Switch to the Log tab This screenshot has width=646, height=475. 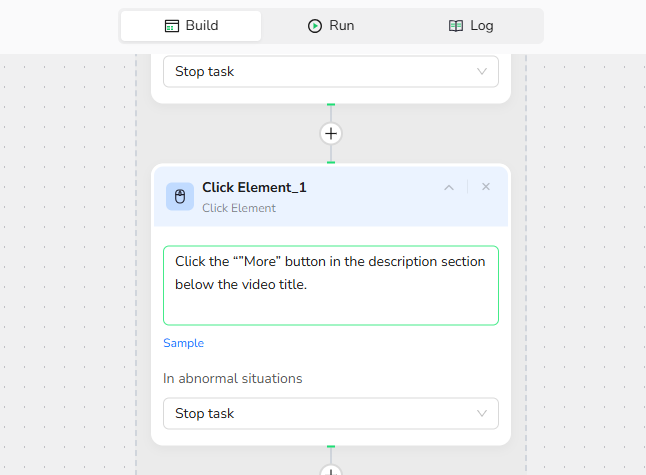[x=471, y=26]
